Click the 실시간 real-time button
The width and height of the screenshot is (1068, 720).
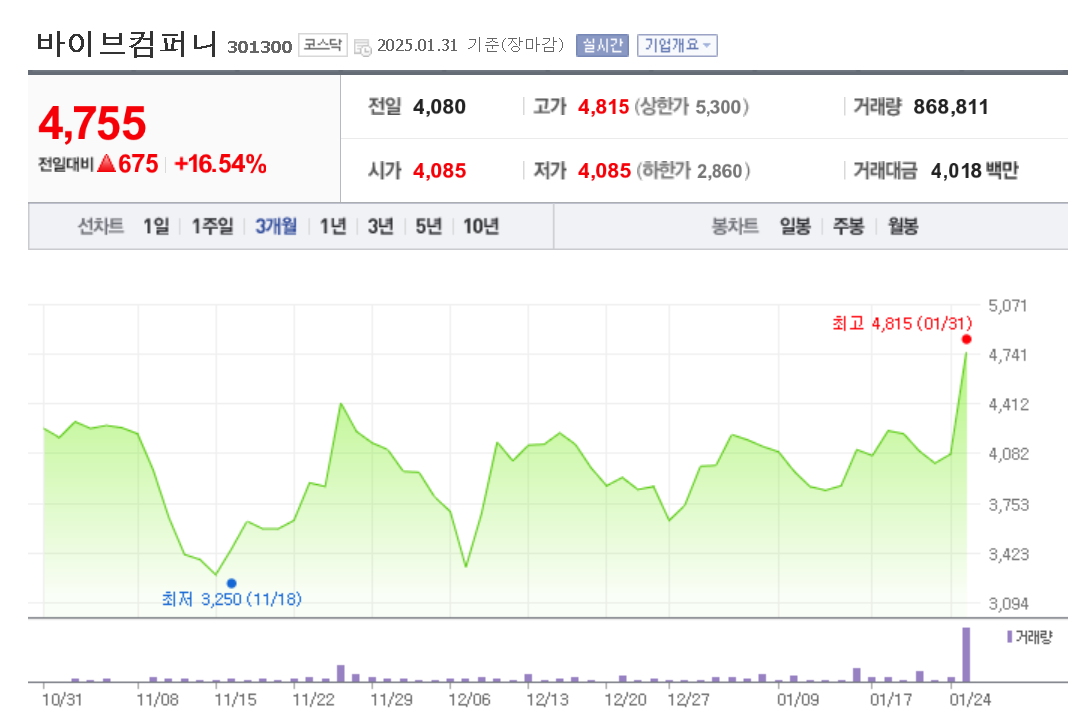602,46
